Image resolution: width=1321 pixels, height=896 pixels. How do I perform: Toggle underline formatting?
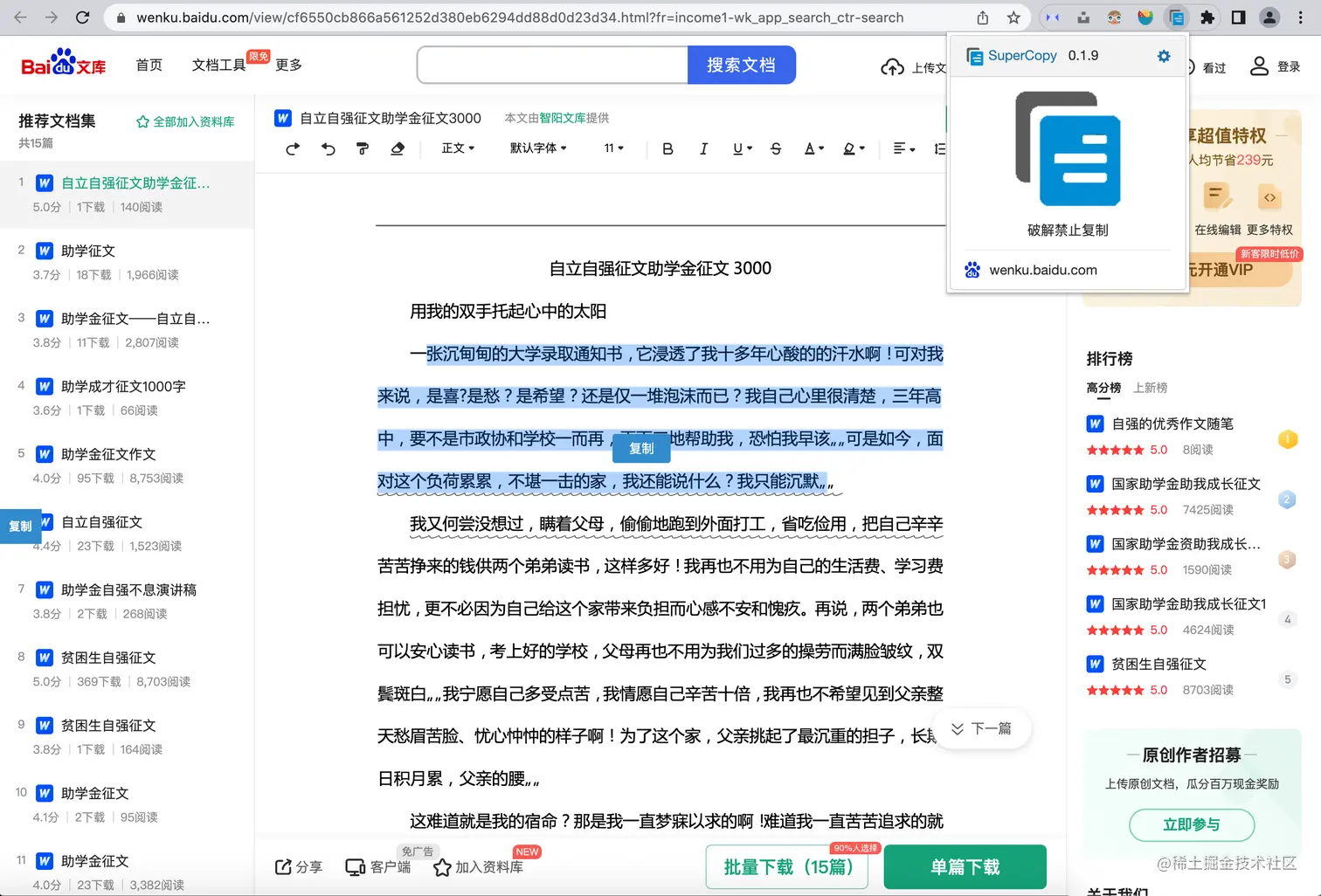click(x=742, y=148)
